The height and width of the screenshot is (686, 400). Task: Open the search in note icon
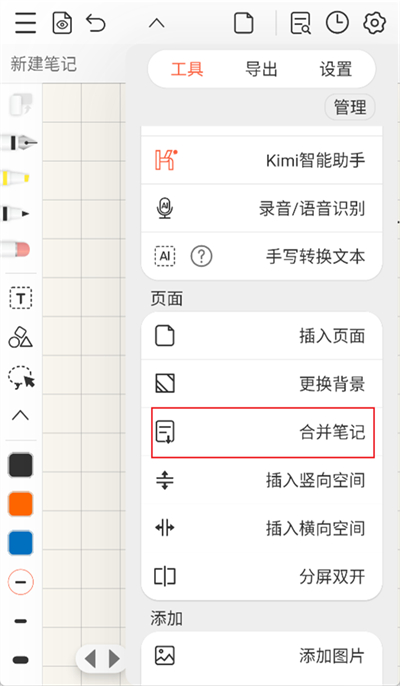coord(301,23)
